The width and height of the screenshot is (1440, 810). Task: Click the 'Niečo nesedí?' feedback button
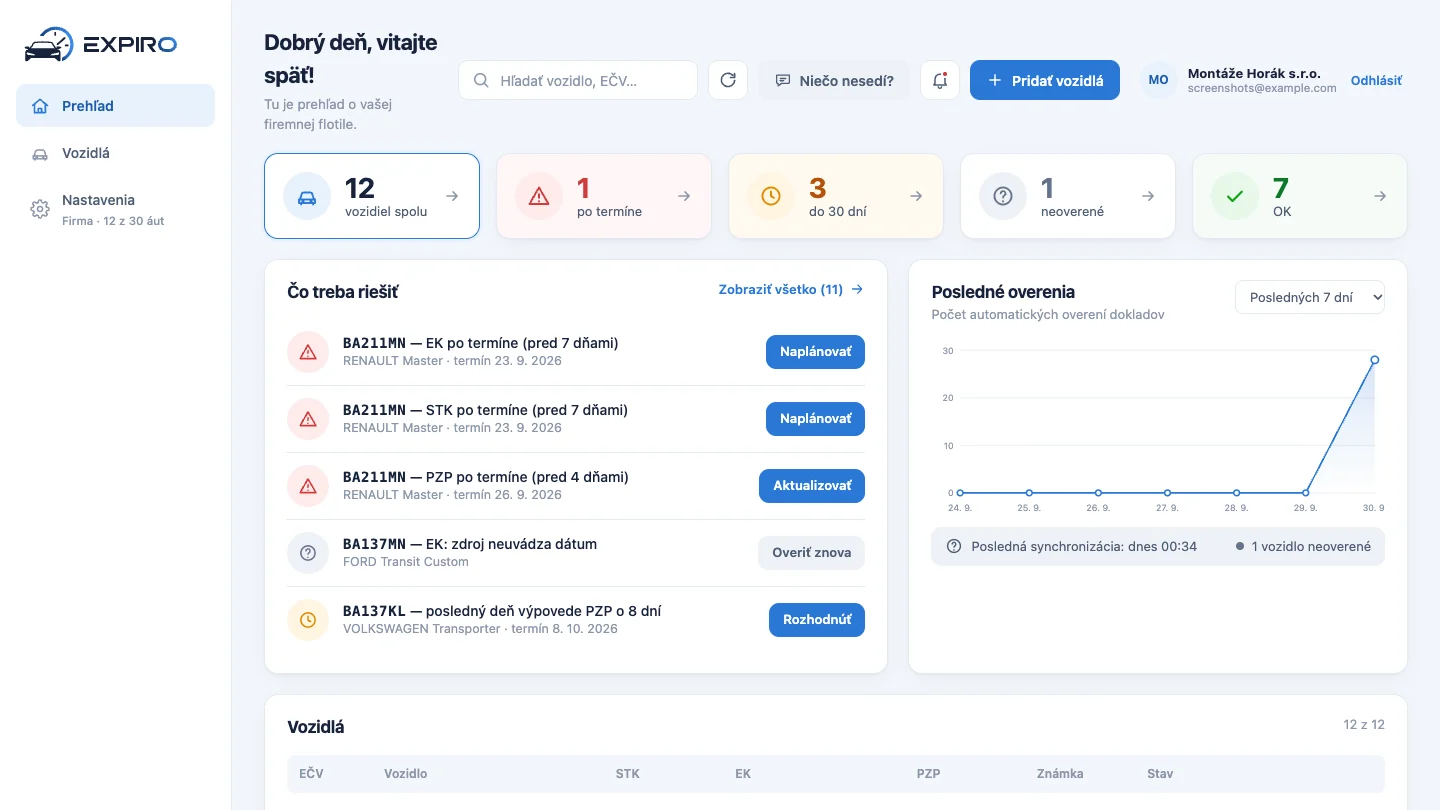[834, 80]
